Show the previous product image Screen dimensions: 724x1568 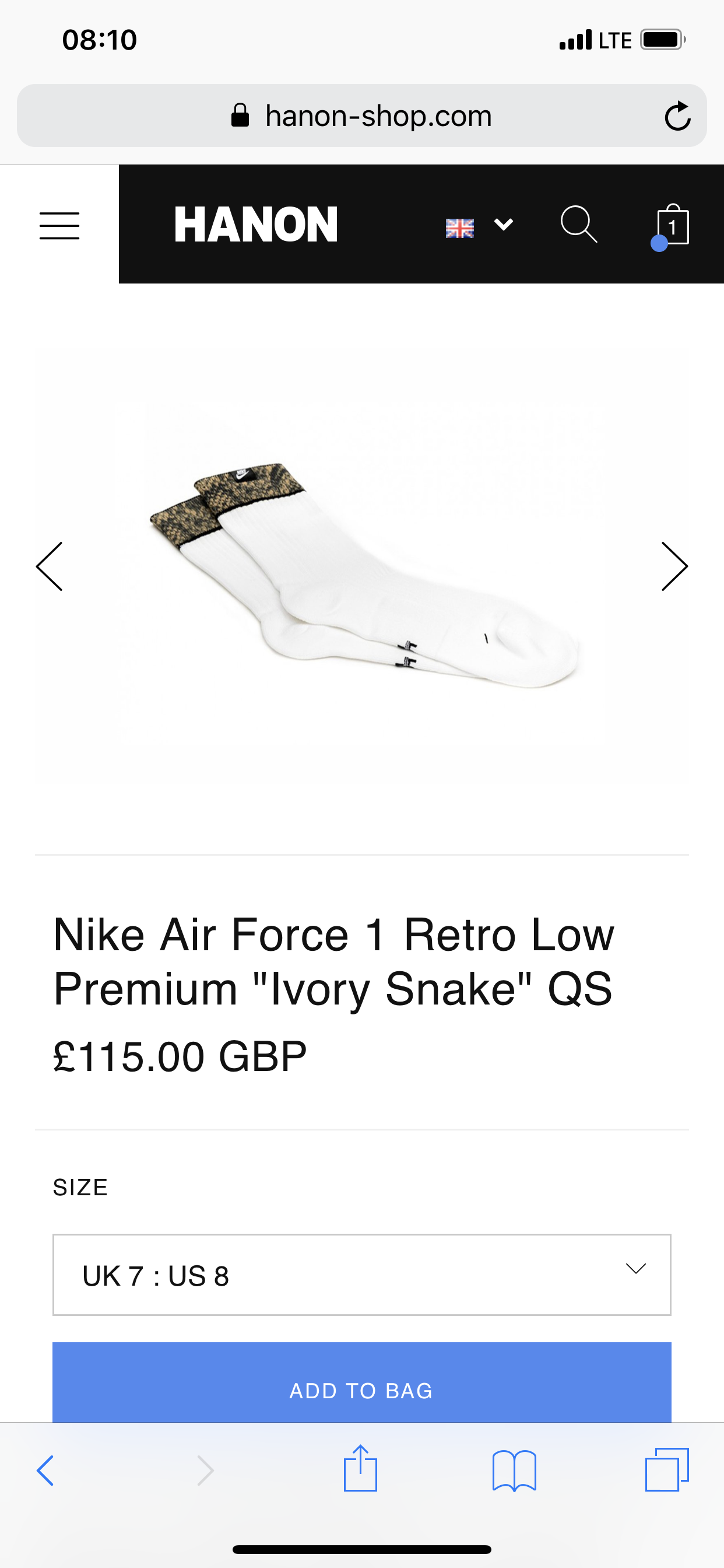click(50, 566)
